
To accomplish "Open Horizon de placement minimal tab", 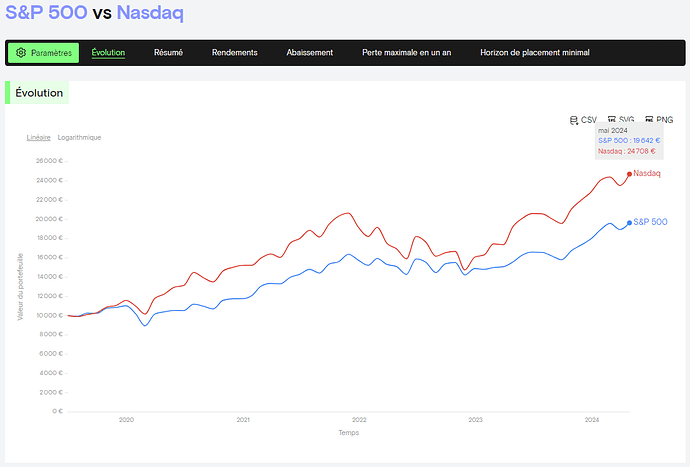I will point(535,53).
